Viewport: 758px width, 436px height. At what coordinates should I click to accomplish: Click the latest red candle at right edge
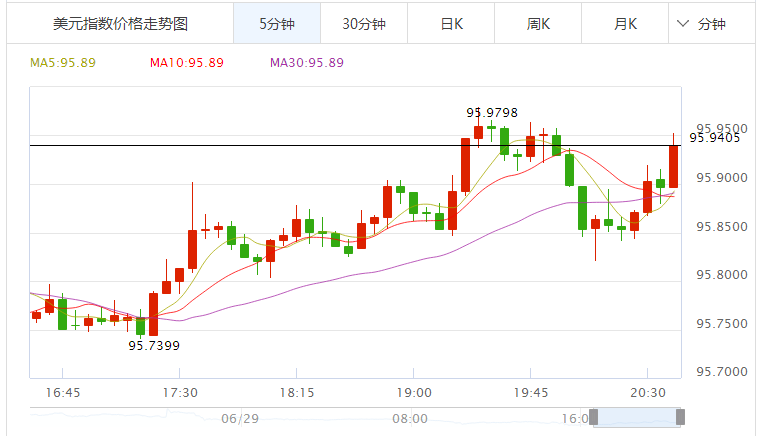pyautogui.click(x=674, y=166)
